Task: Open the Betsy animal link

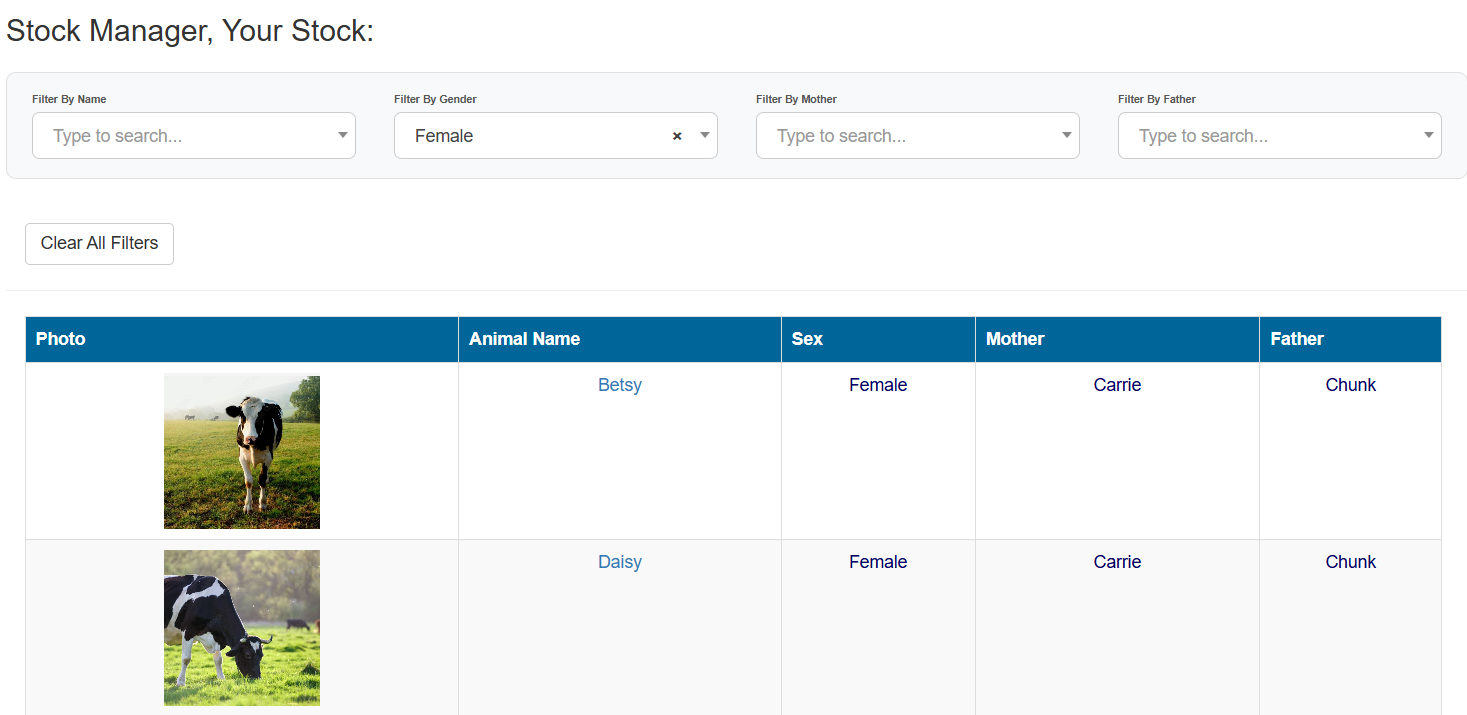Action: click(x=620, y=385)
